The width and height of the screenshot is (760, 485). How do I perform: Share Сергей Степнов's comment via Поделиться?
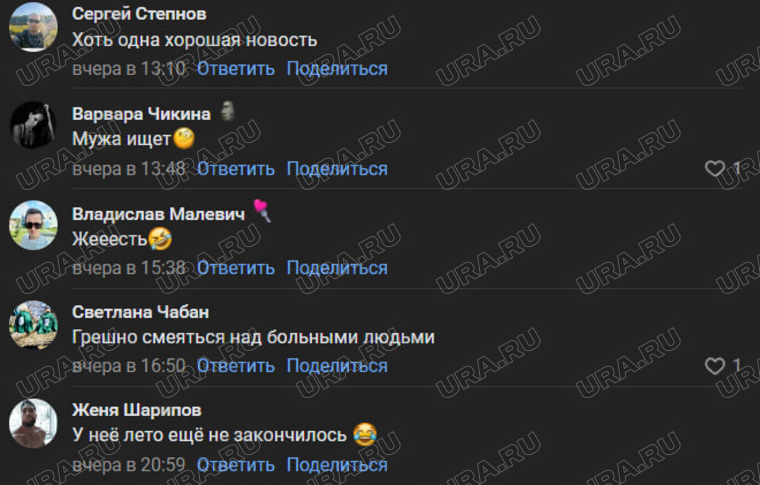click(x=337, y=69)
